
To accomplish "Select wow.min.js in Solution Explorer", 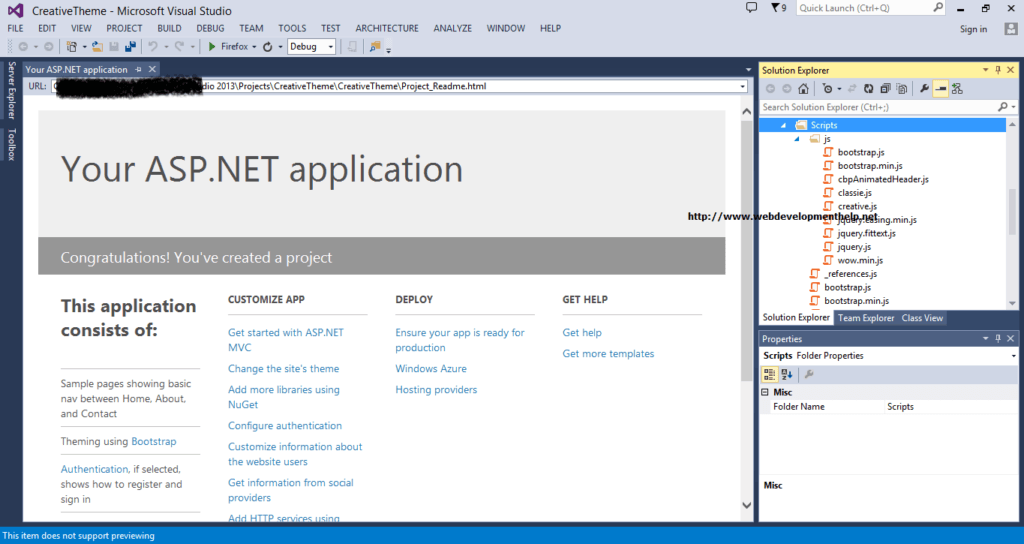I will tap(860, 261).
